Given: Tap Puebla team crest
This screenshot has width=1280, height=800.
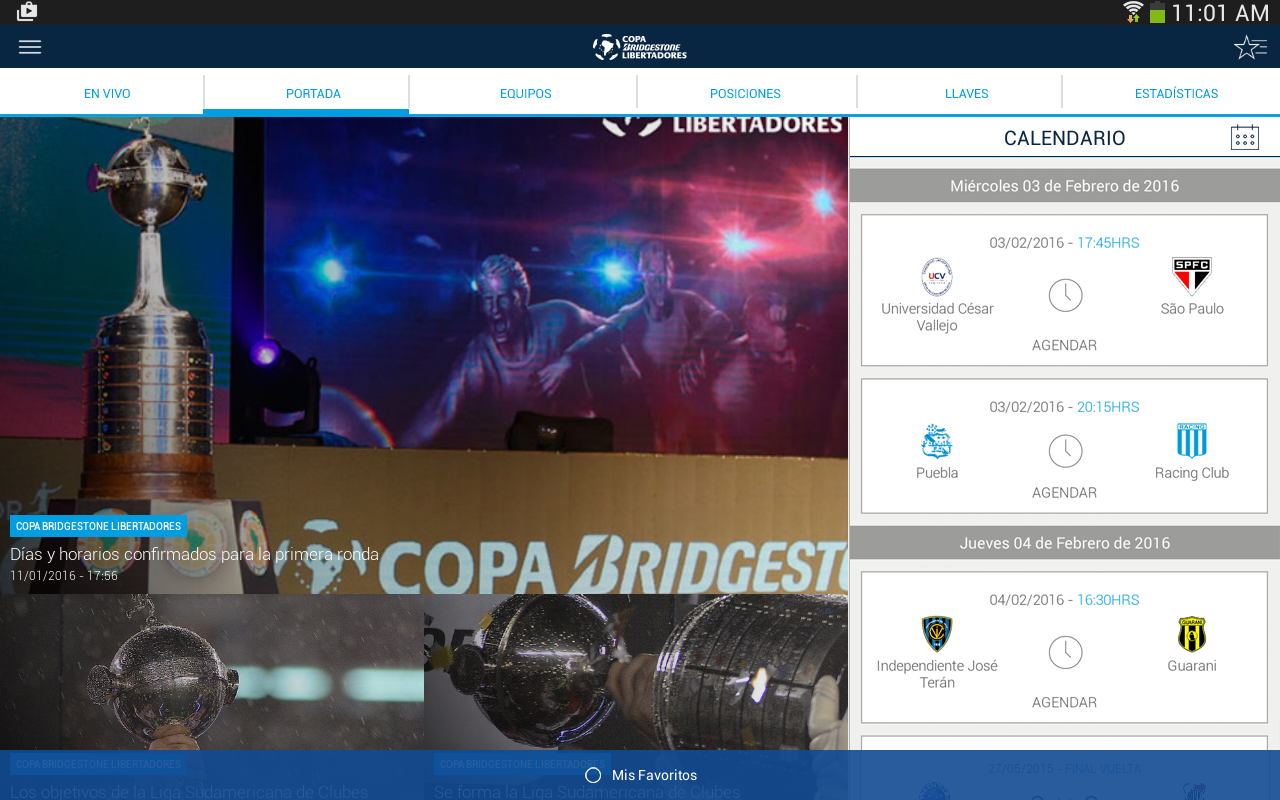Looking at the screenshot, I should [x=937, y=441].
